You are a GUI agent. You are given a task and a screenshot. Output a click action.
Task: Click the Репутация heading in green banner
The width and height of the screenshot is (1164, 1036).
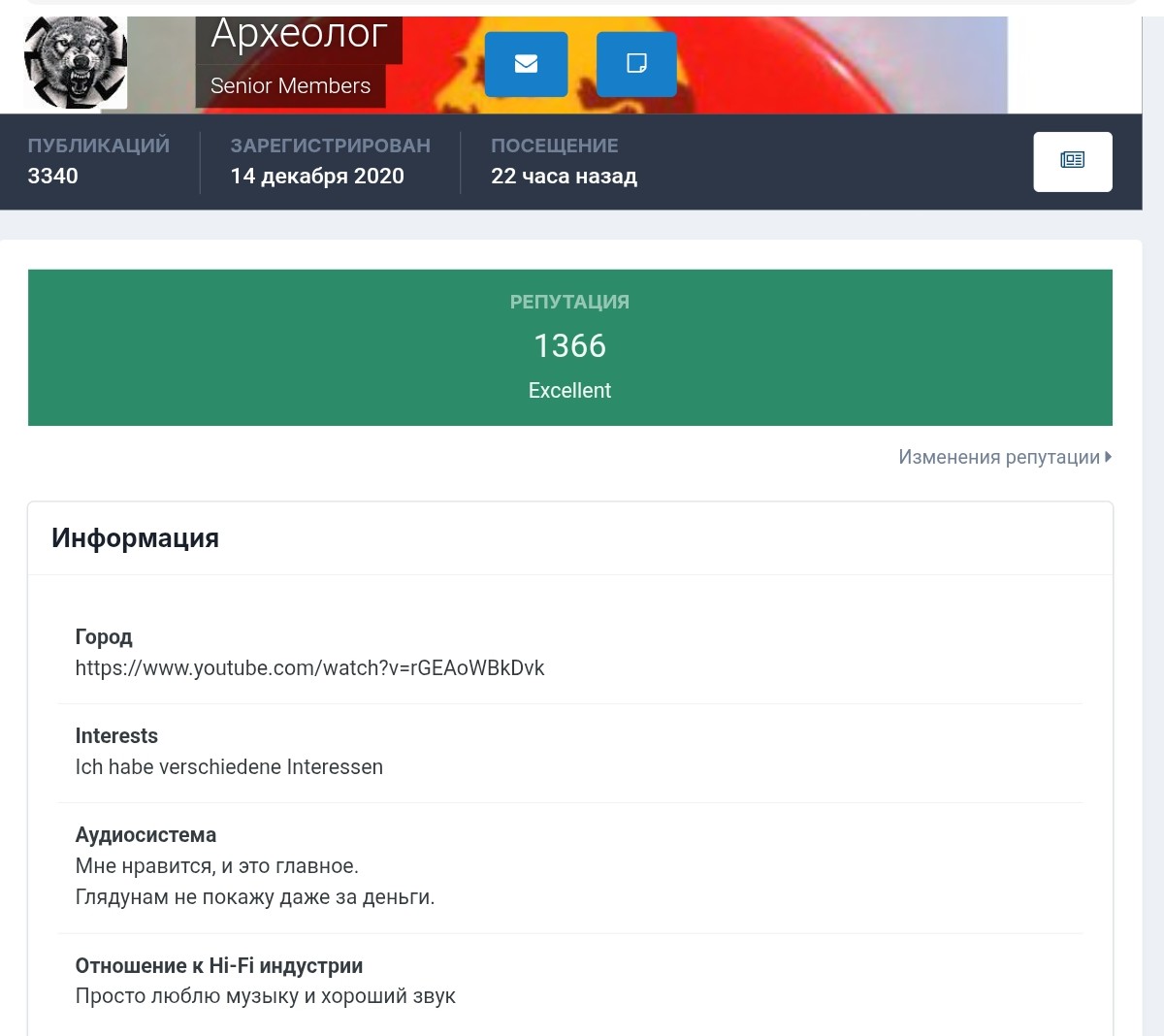(x=569, y=303)
